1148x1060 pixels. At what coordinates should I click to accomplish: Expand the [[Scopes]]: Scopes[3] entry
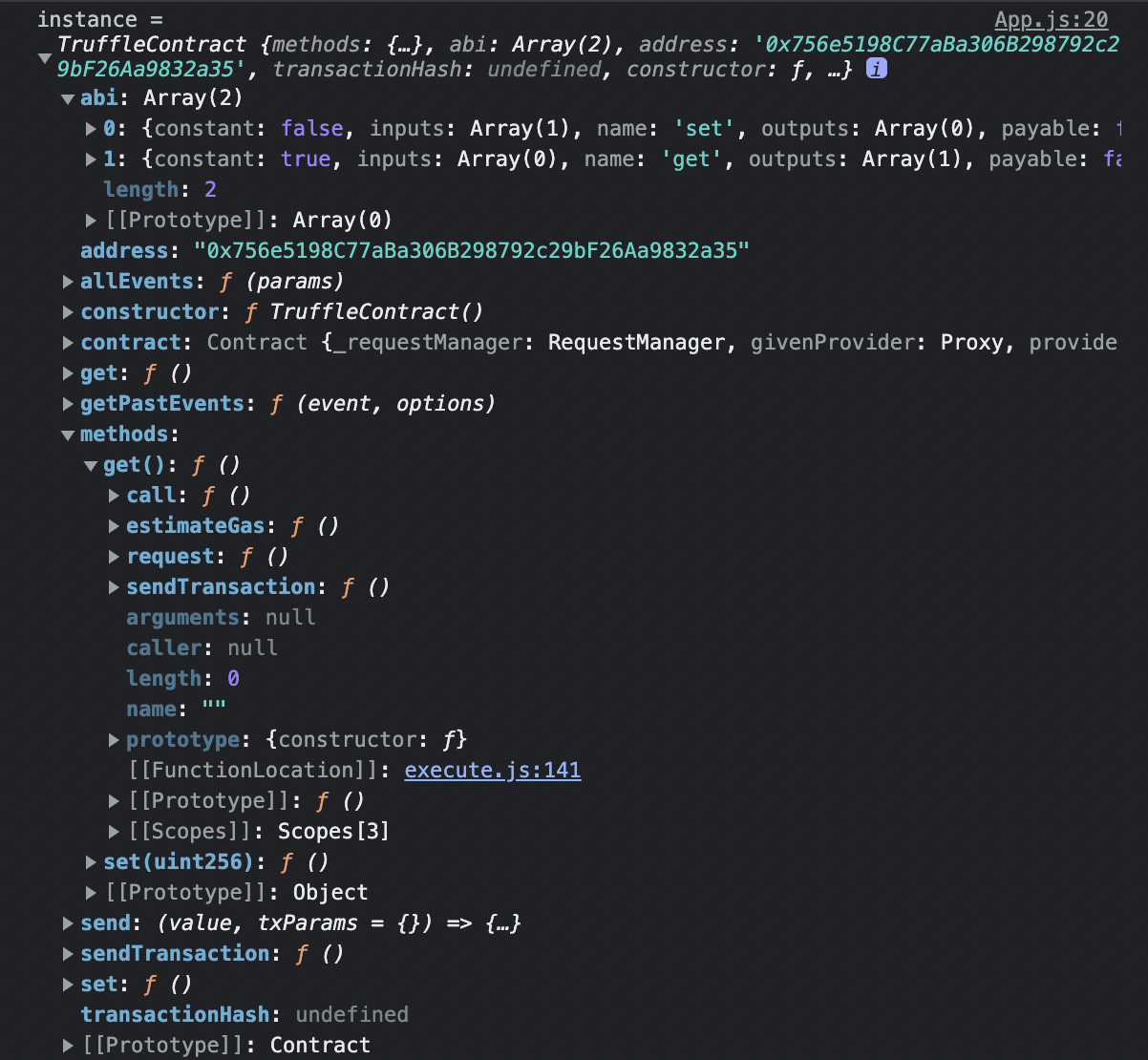tap(115, 832)
